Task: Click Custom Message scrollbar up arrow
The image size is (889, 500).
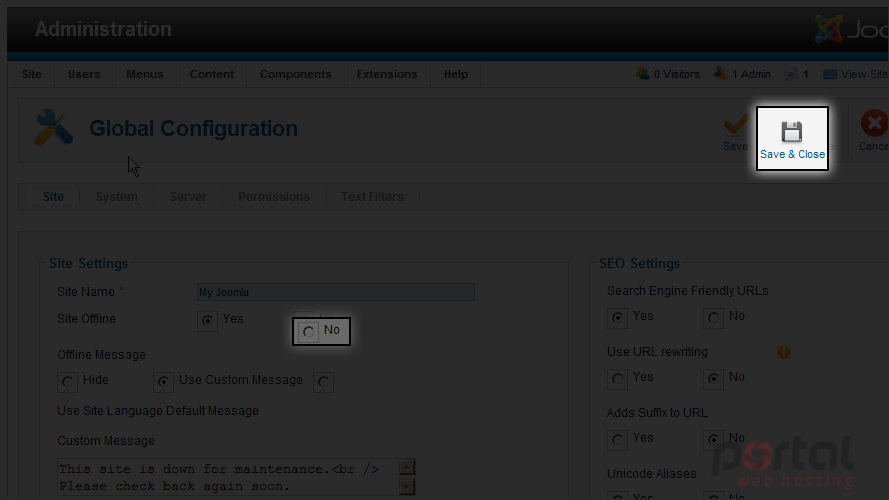Action: (407, 468)
